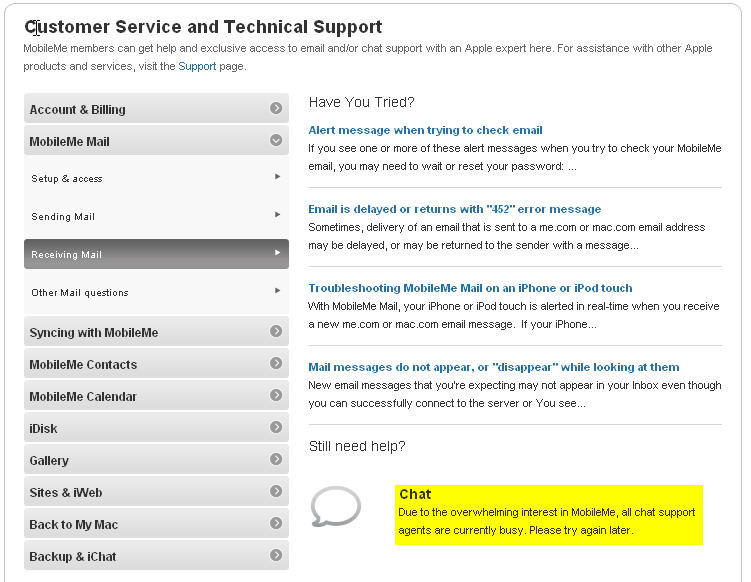Expand the Gallery section arrow
The image size is (751, 582).
[x=276, y=459]
